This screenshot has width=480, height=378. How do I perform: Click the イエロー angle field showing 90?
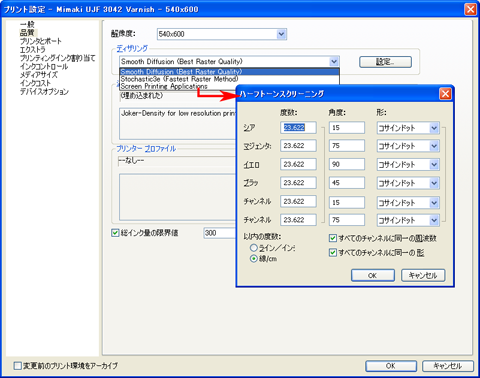347,164
